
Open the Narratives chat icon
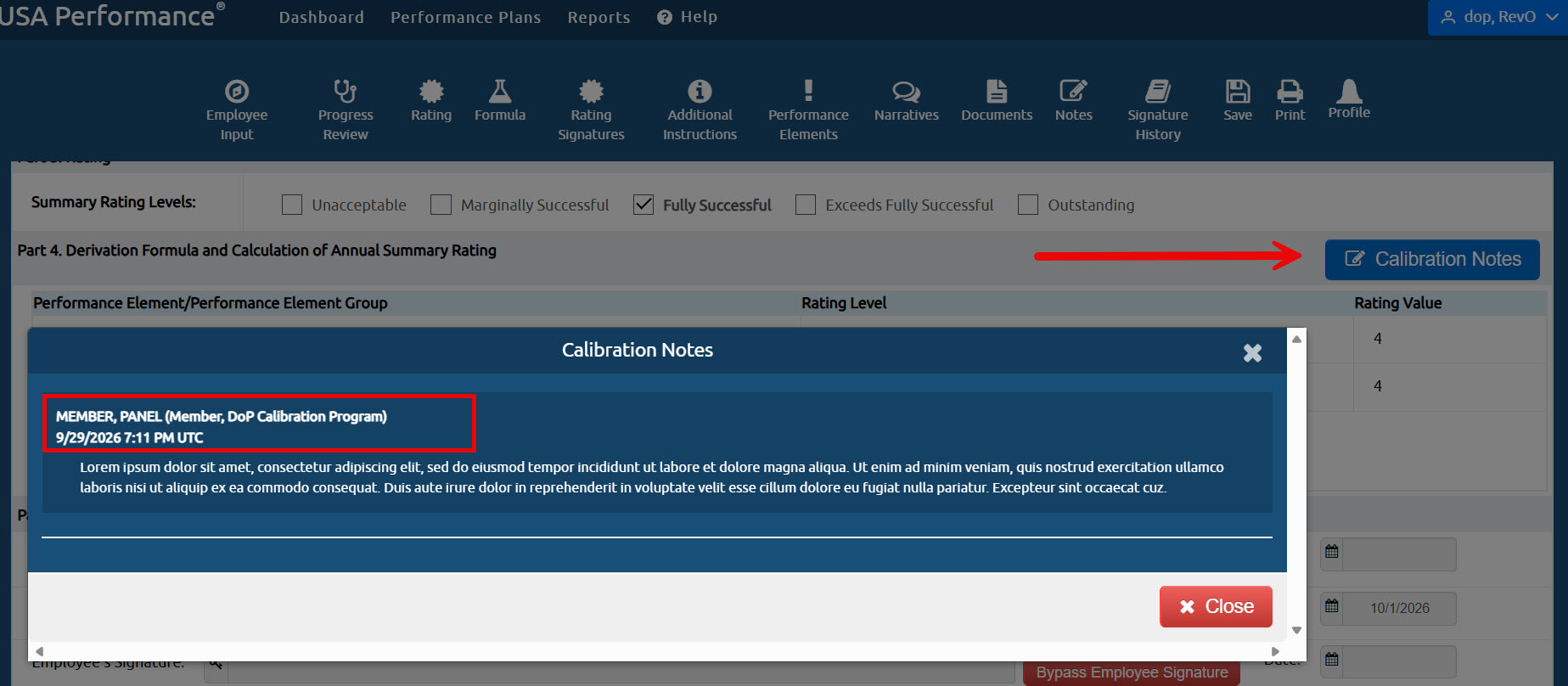tap(906, 91)
